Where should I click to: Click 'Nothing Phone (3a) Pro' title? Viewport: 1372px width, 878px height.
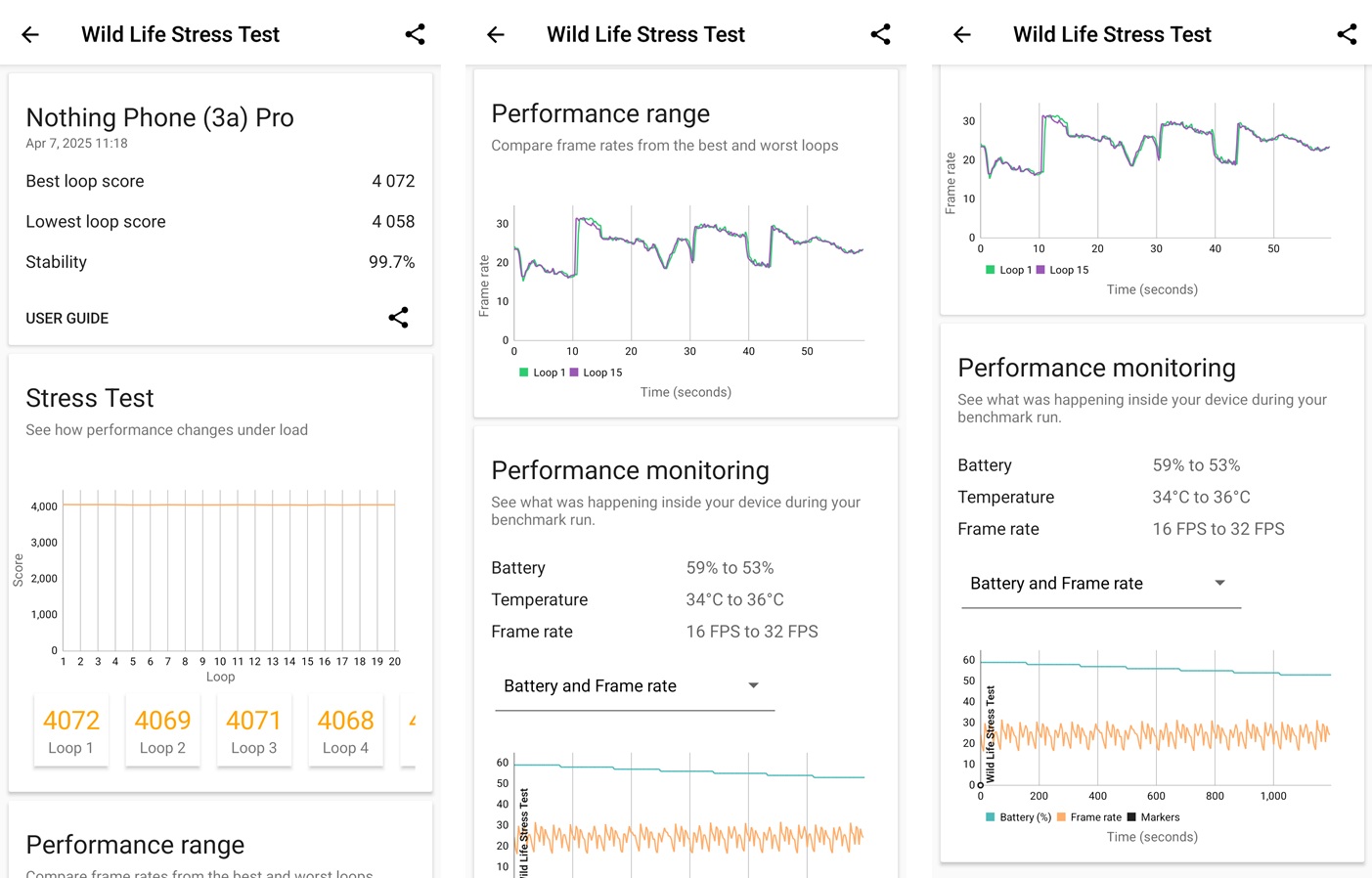click(x=159, y=117)
